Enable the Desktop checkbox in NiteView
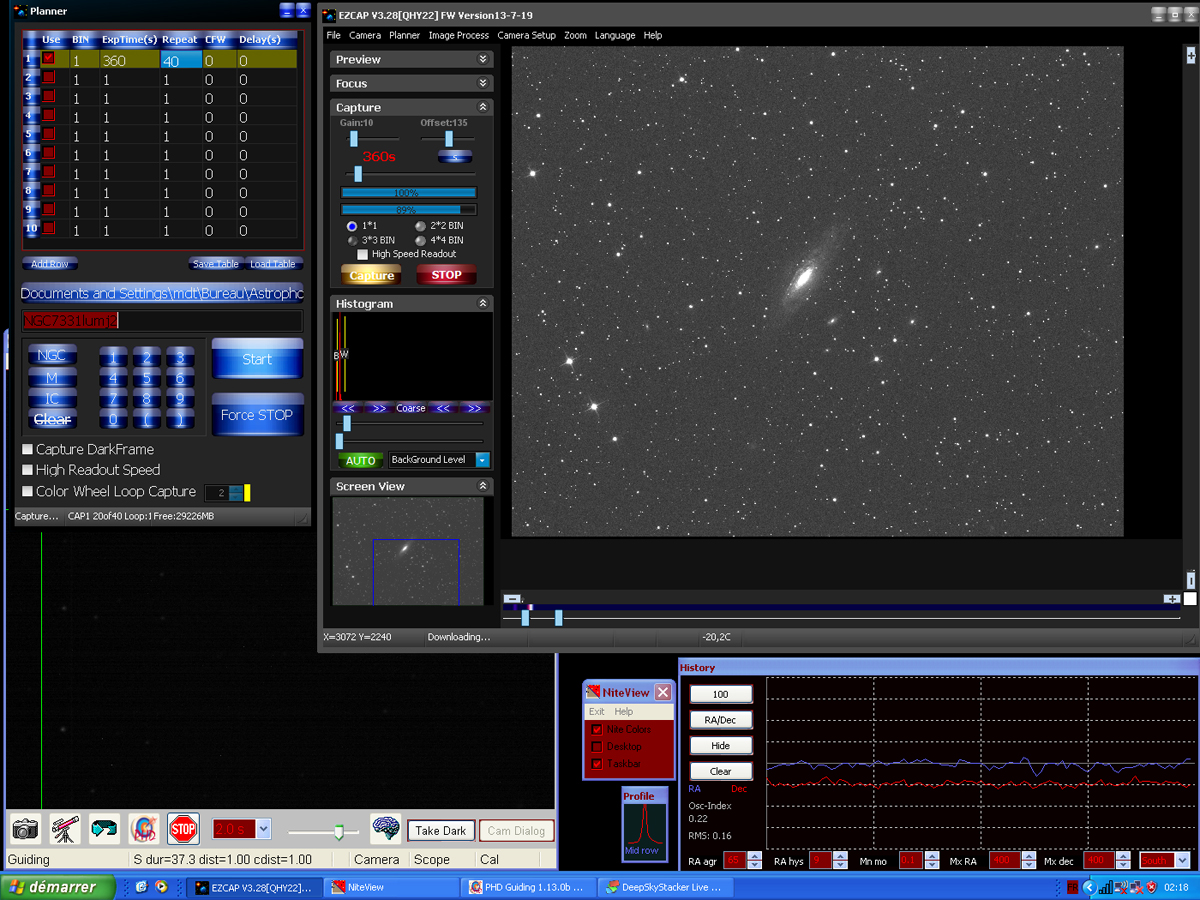1200x900 pixels. click(x=597, y=746)
